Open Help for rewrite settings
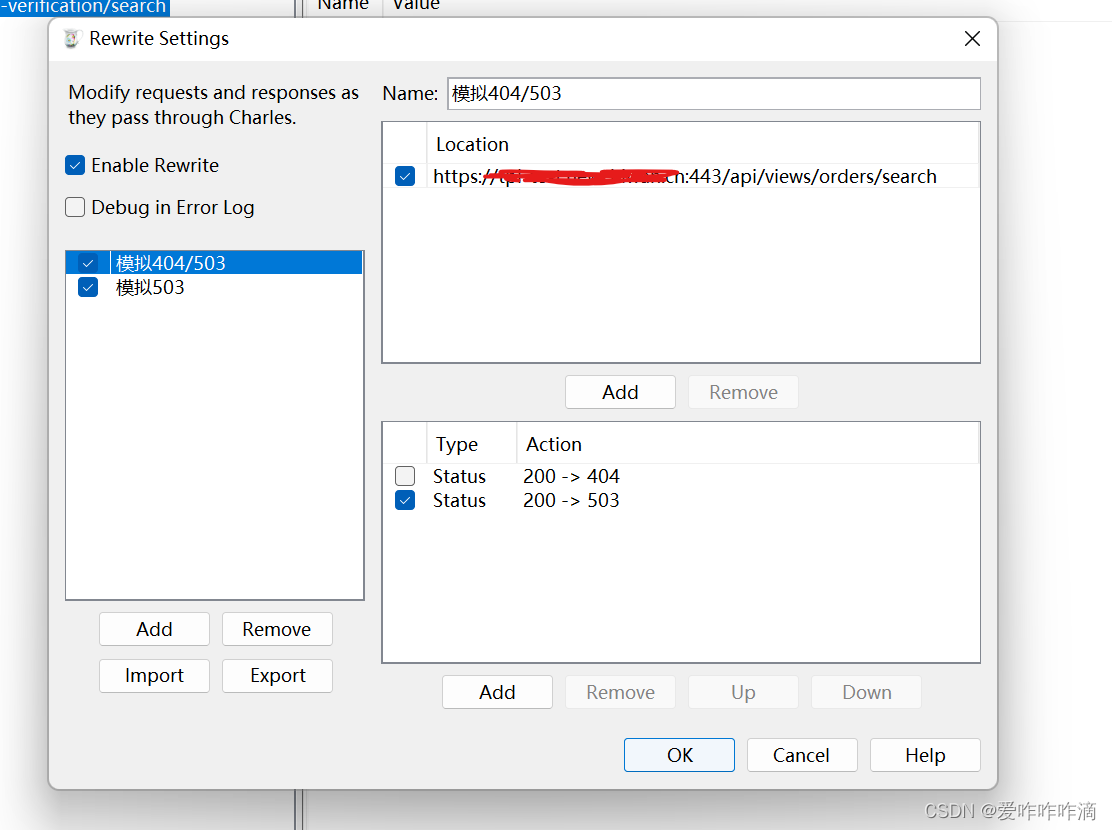 [x=925, y=755]
